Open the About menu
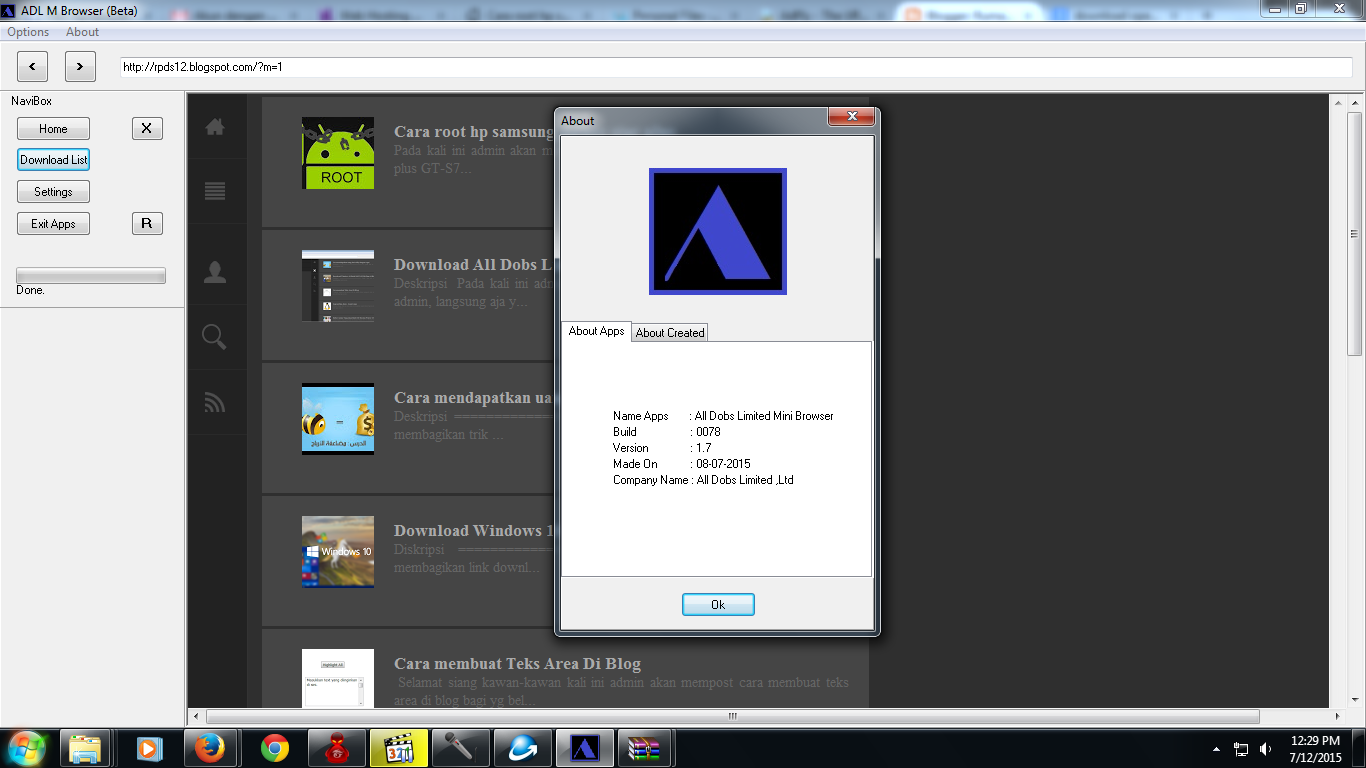 pos(83,32)
